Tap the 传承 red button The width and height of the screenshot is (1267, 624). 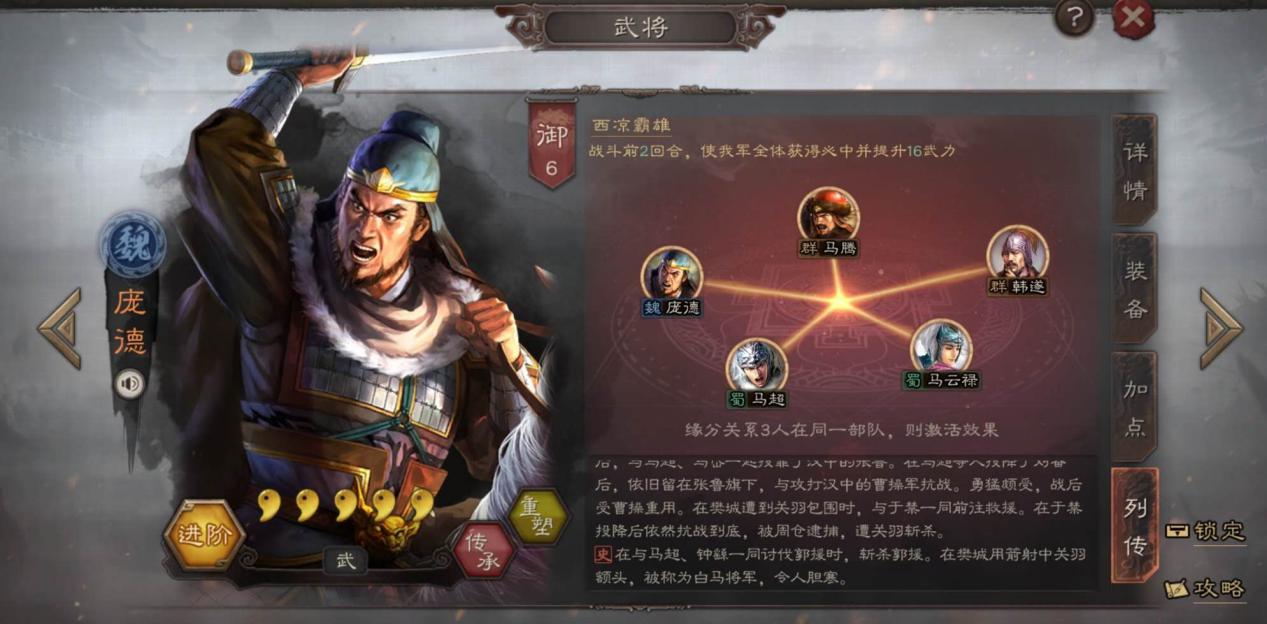pyautogui.click(x=485, y=549)
